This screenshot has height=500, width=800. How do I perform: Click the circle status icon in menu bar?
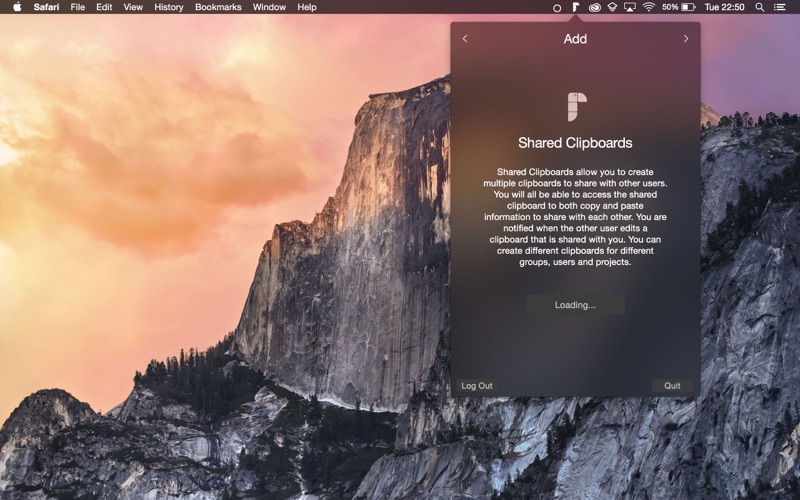(557, 8)
